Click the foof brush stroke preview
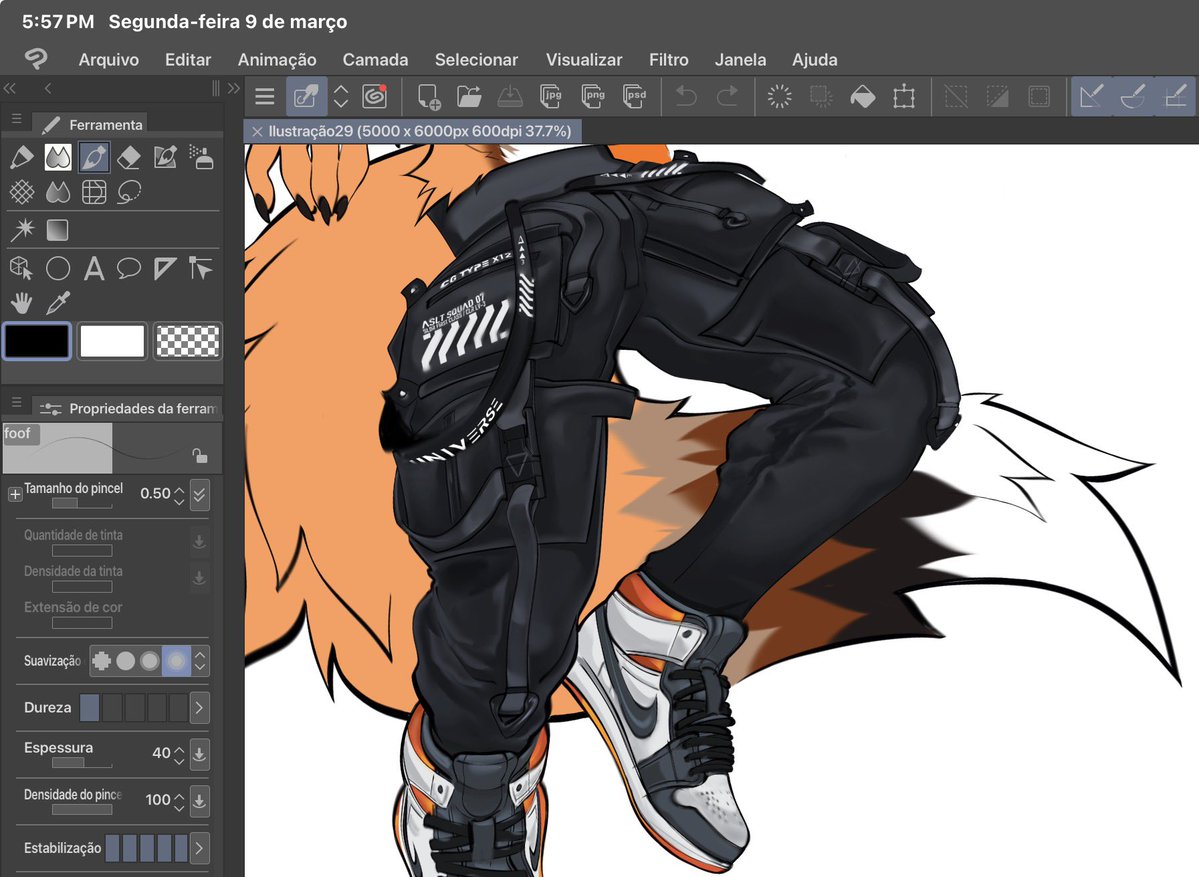Image resolution: width=1199 pixels, height=877 pixels. 57,448
